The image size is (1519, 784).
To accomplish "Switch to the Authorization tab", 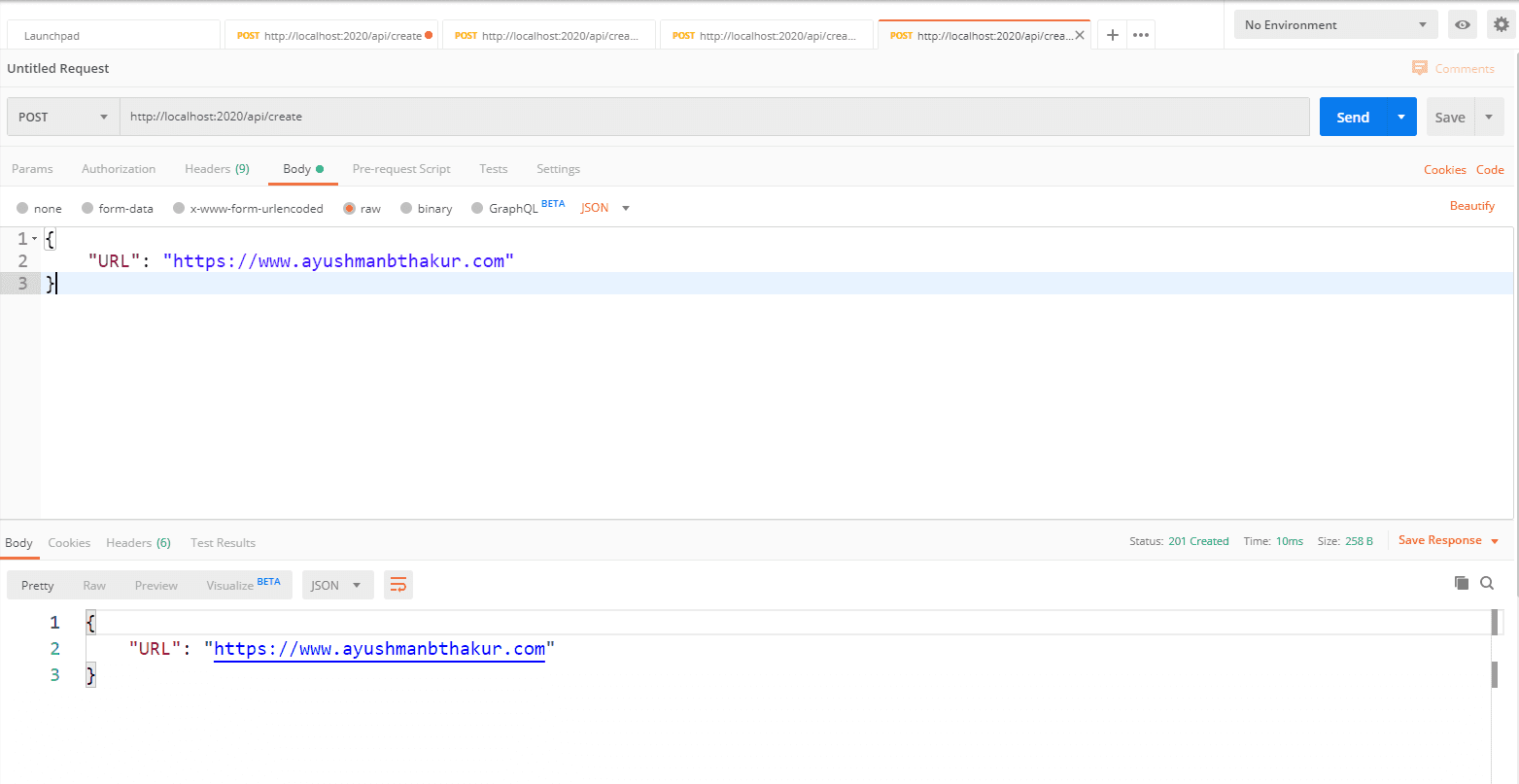I will coord(119,168).
